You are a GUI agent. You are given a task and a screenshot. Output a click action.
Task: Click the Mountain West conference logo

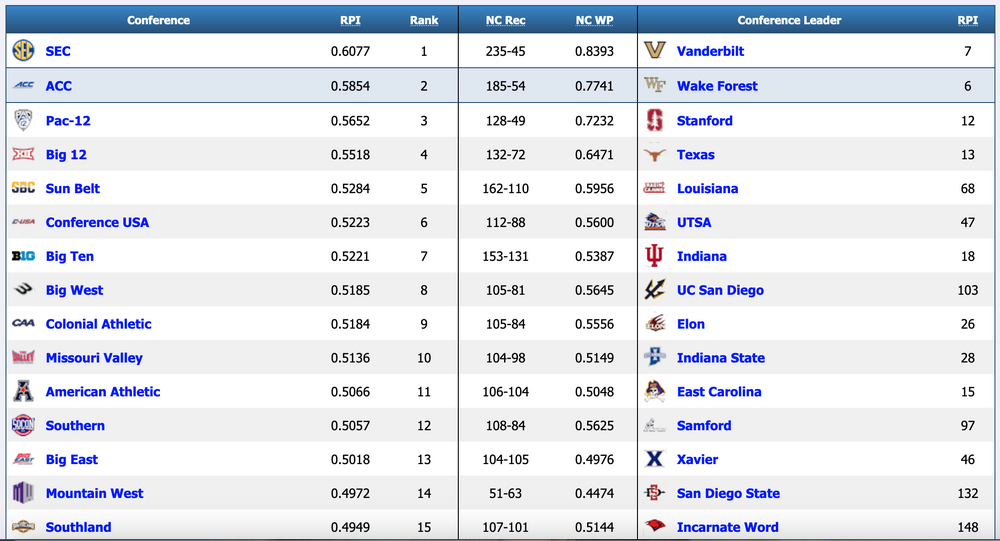23,494
